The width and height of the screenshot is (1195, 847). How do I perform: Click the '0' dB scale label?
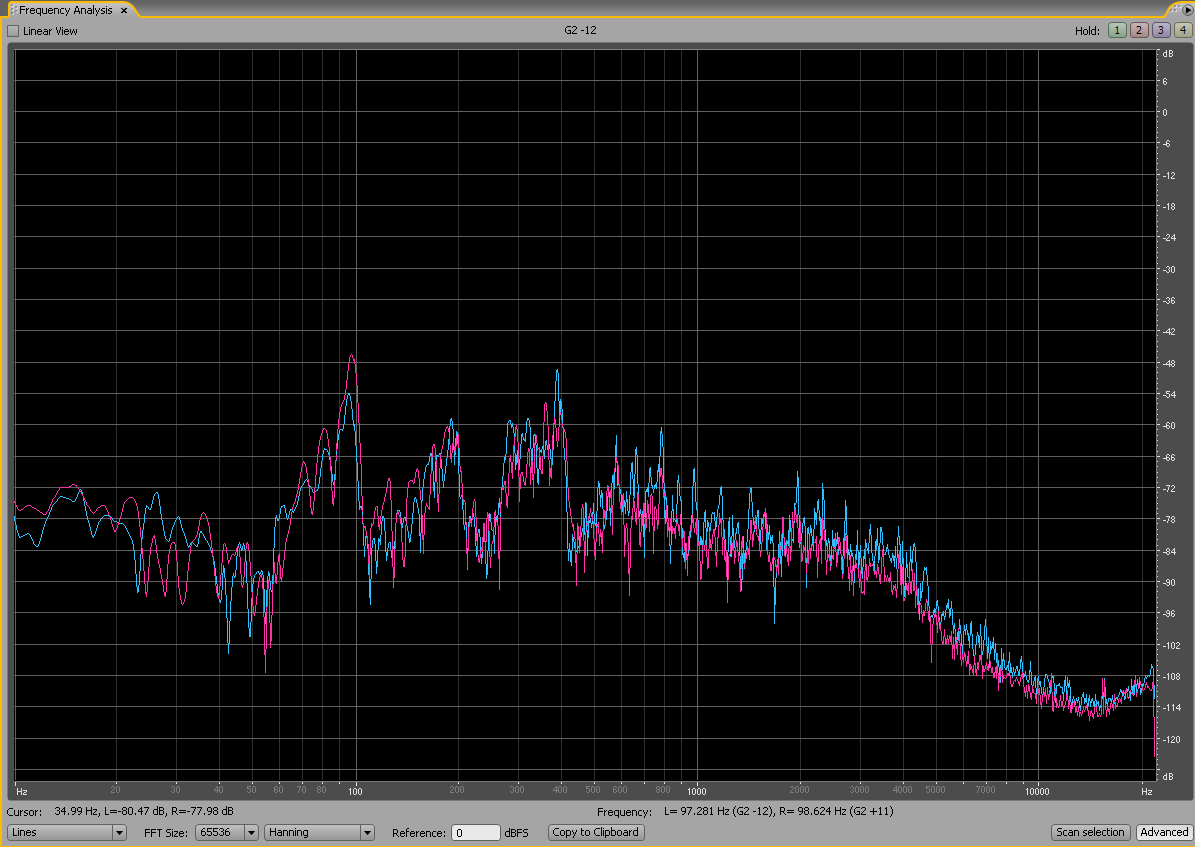[1165, 113]
